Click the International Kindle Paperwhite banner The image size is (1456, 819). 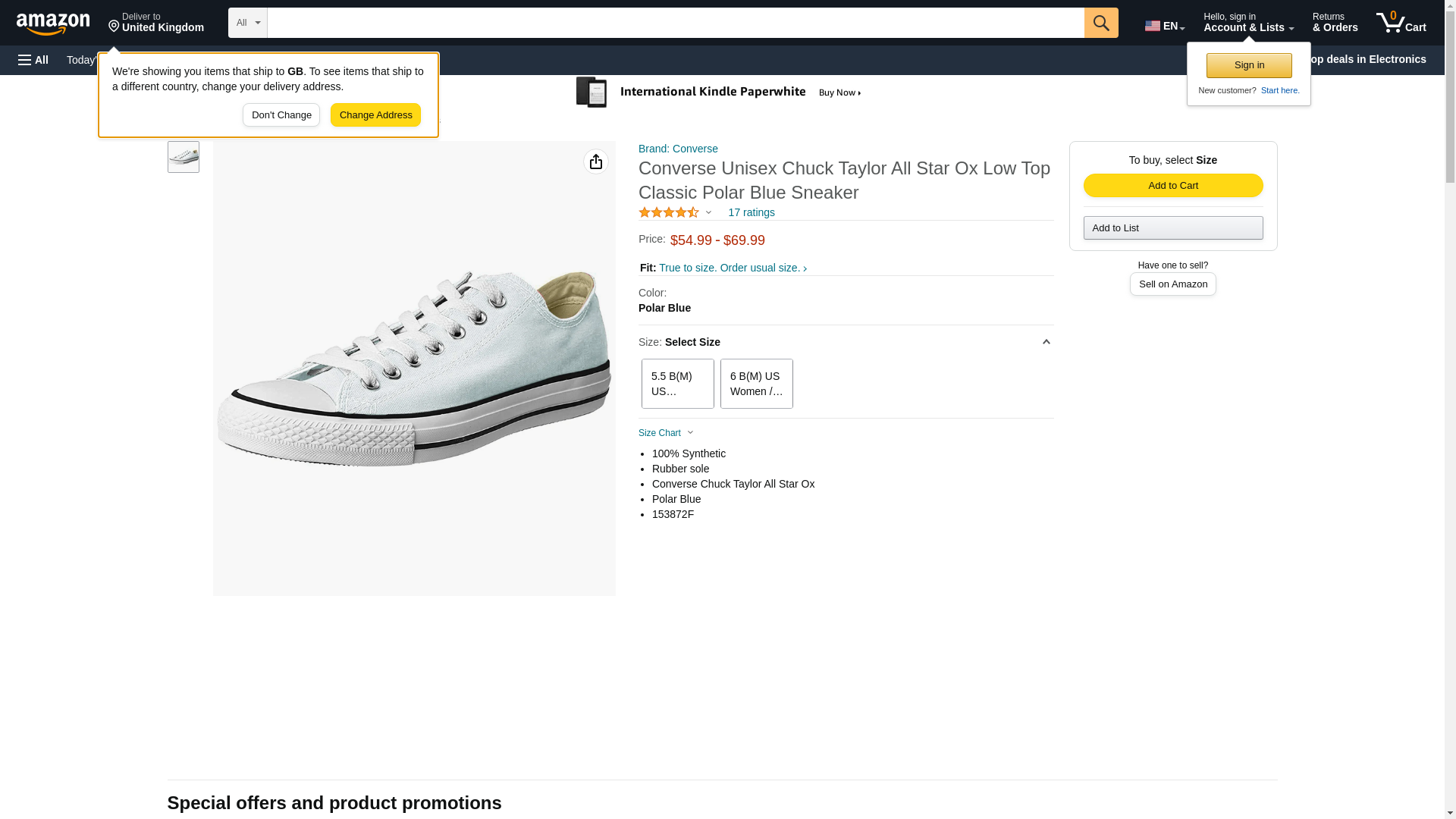[x=719, y=93]
